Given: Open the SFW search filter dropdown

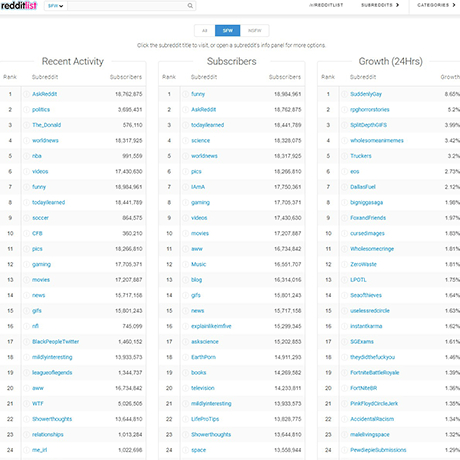Looking at the screenshot, I should pos(56,6).
